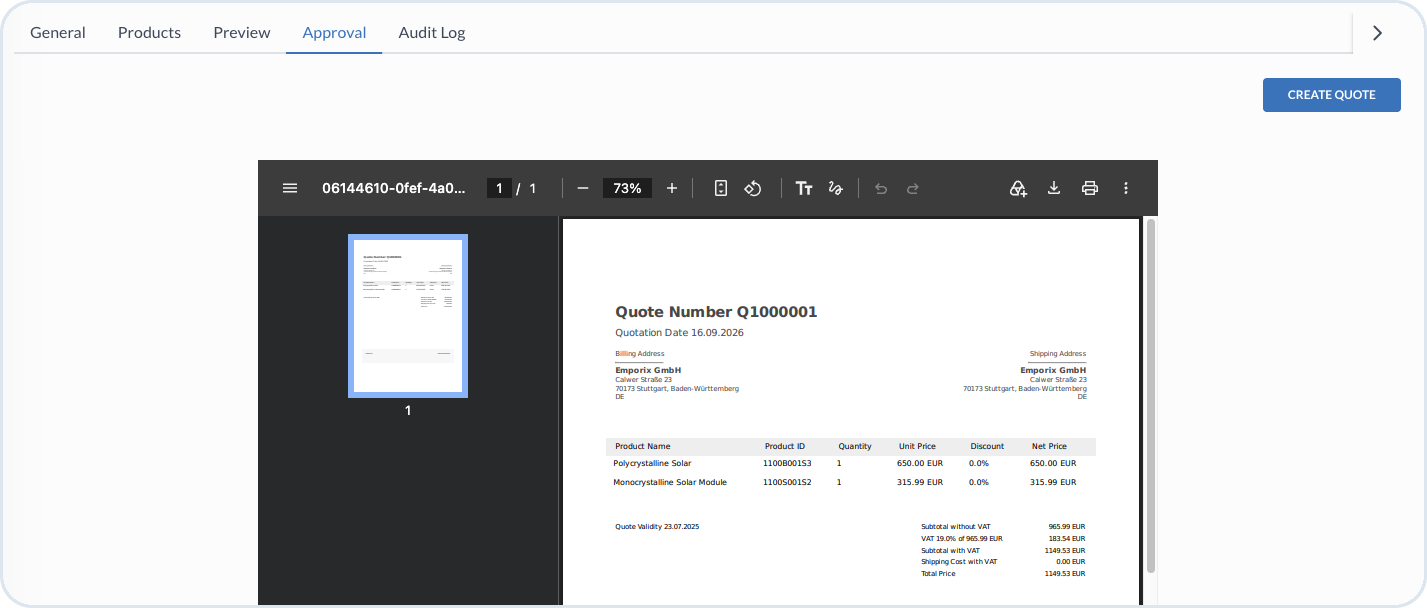Click the PDF vertical scrollbar
Viewport: 1427px width, 608px height.
[x=1150, y=396]
